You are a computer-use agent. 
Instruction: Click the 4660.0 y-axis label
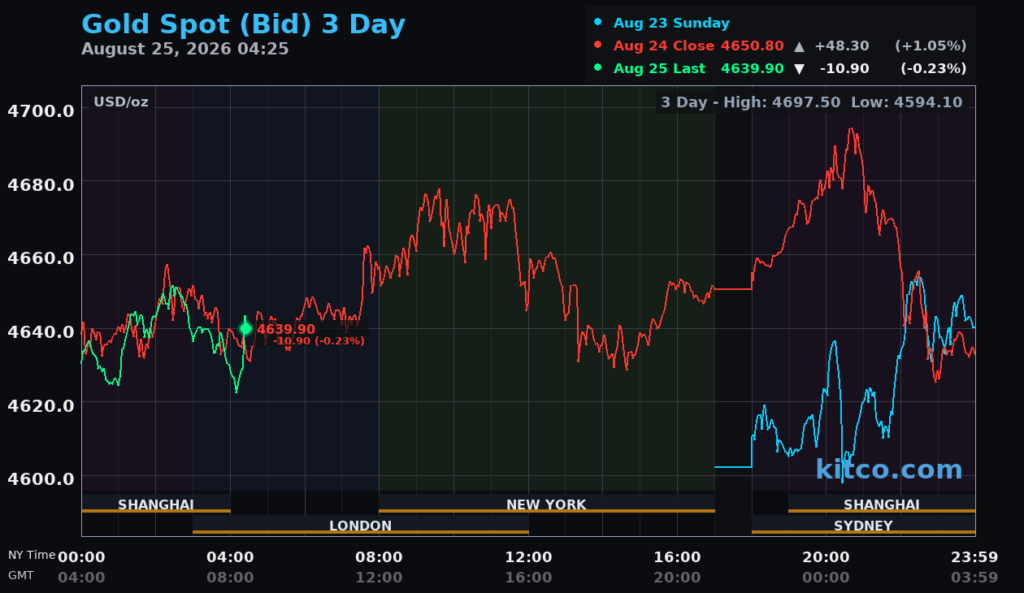[x=40, y=258]
